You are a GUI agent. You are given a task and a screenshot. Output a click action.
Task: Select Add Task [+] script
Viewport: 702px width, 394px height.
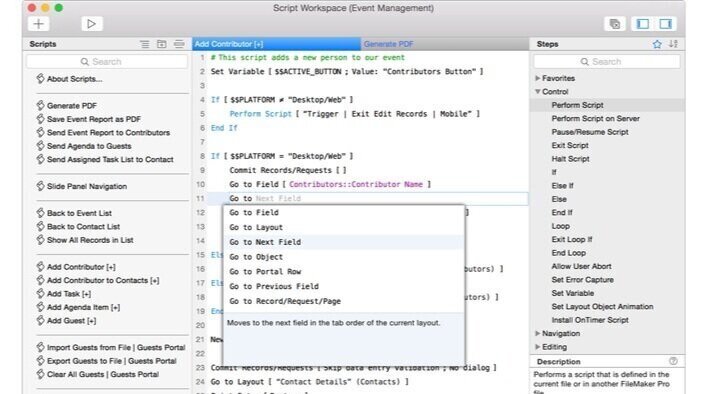click(x=64, y=294)
